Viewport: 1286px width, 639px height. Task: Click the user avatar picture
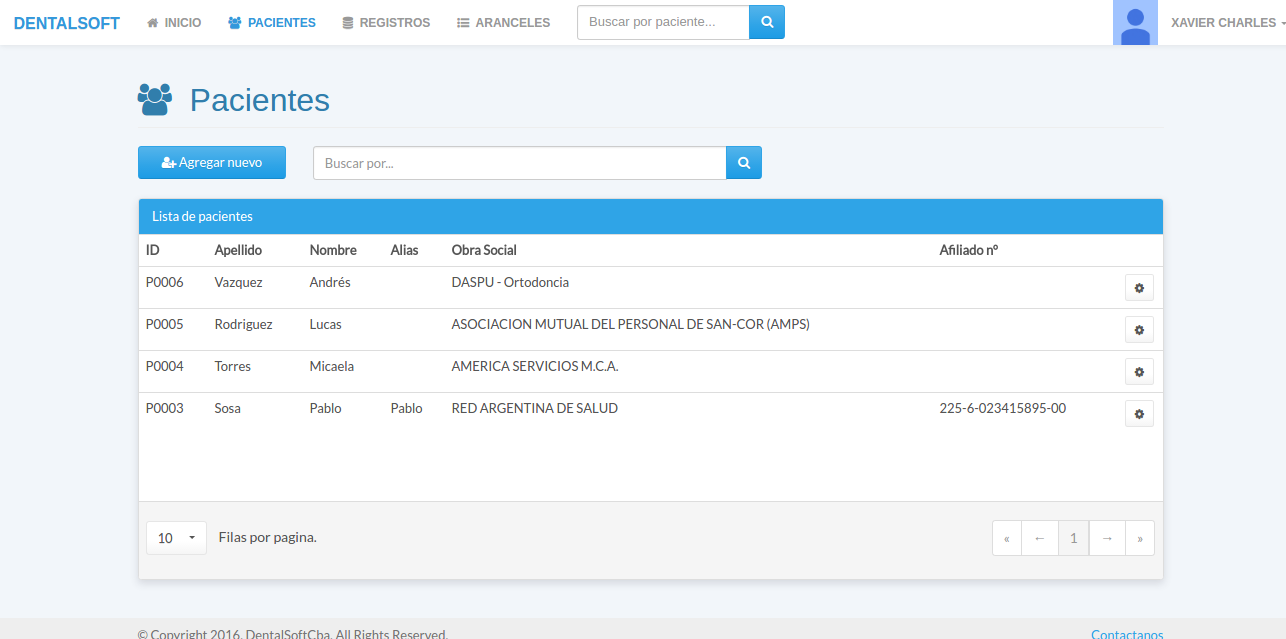click(1135, 23)
